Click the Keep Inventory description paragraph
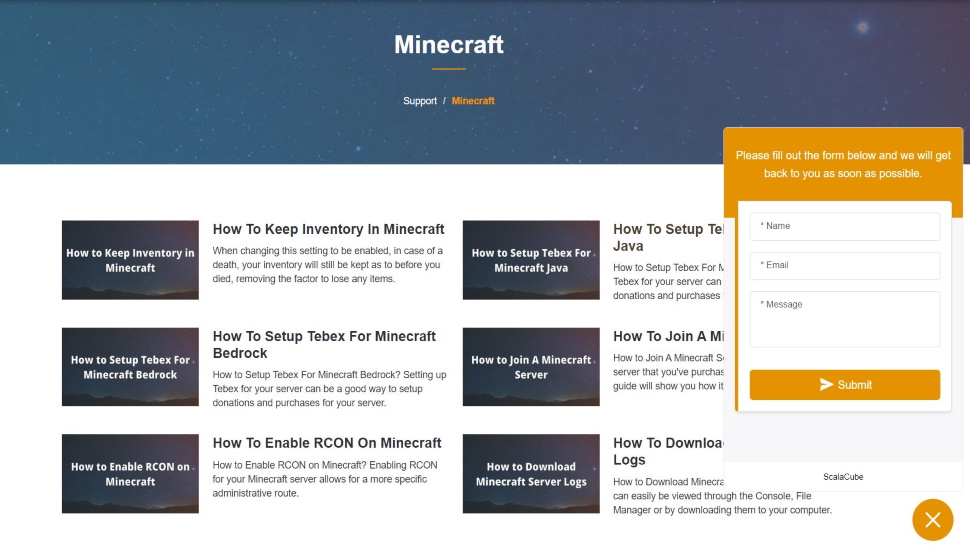970x546 pixels. tap(328, 265)
